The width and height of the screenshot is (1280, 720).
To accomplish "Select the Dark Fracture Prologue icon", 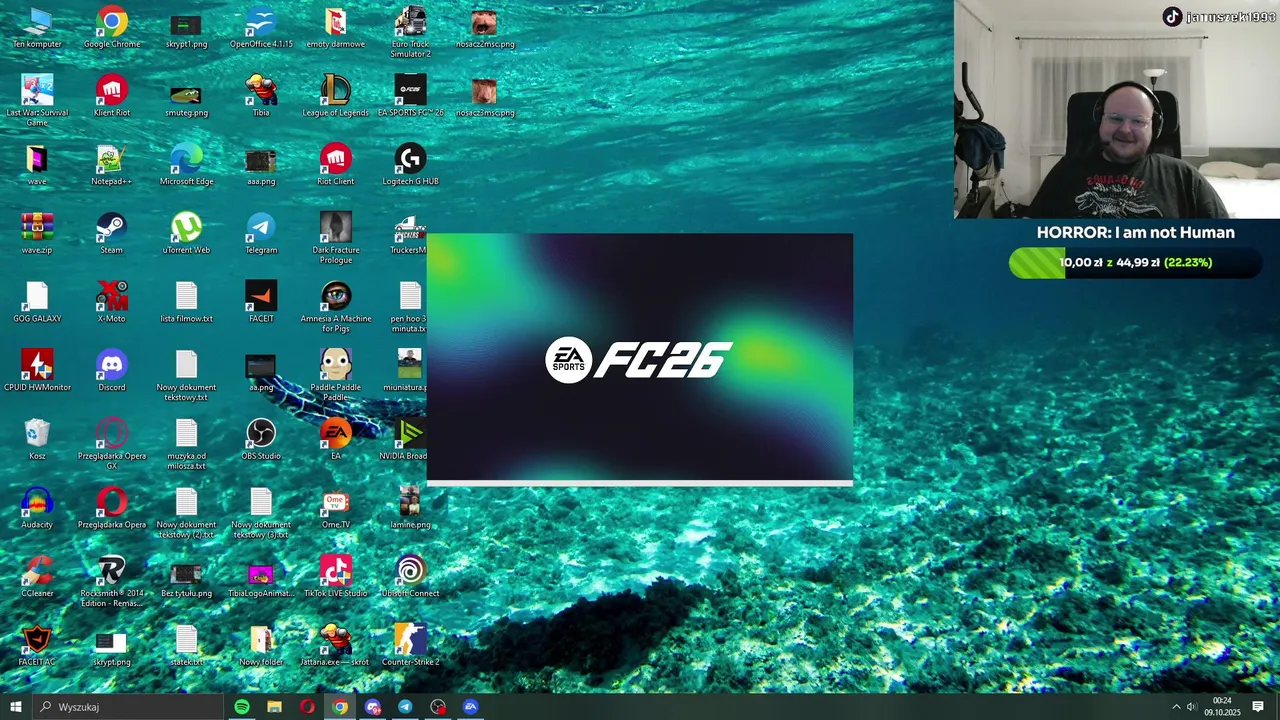I will pyautogui.click(x=336, y=238).
